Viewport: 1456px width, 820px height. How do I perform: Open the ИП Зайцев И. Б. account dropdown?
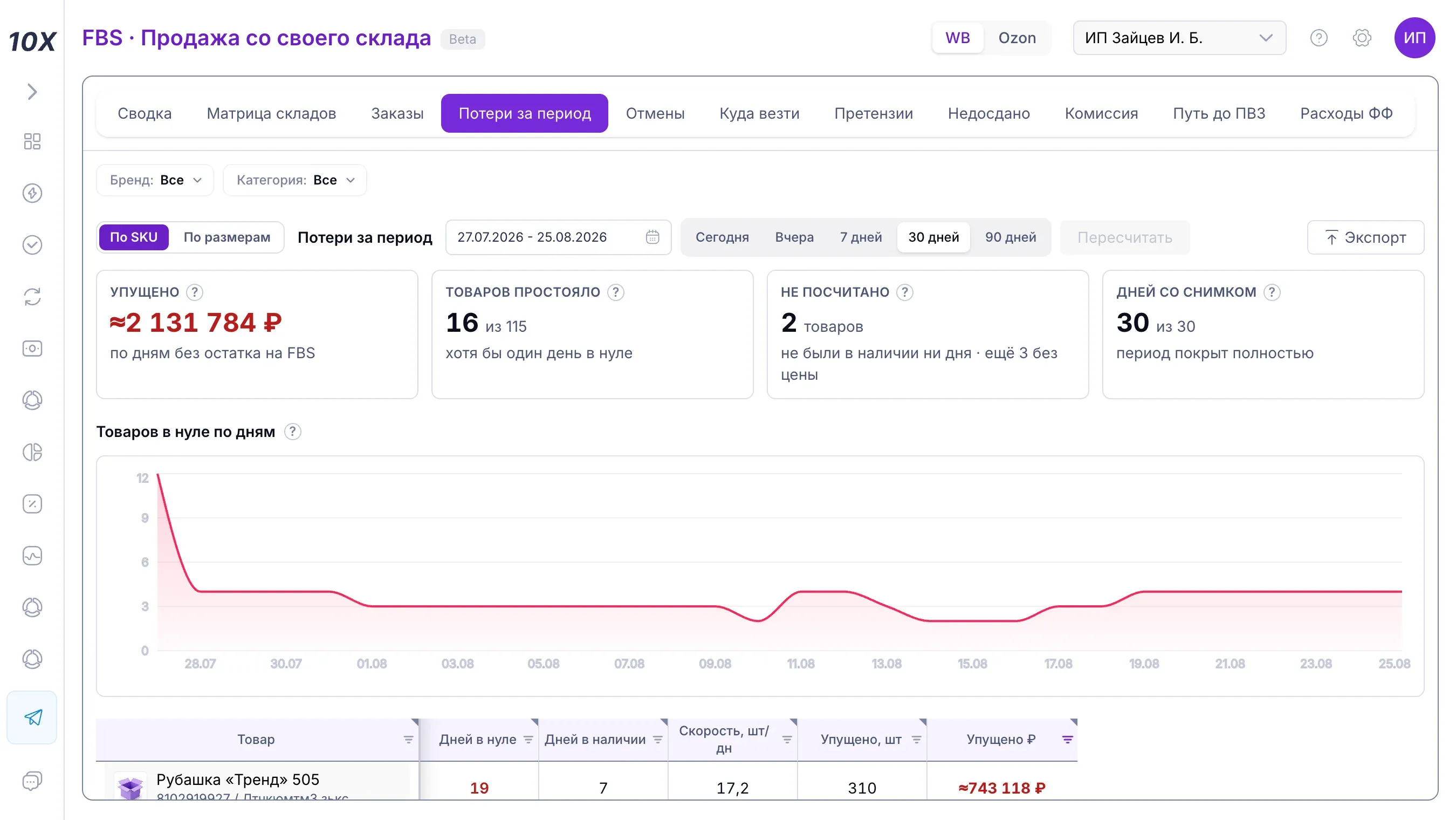[1179, 38]
